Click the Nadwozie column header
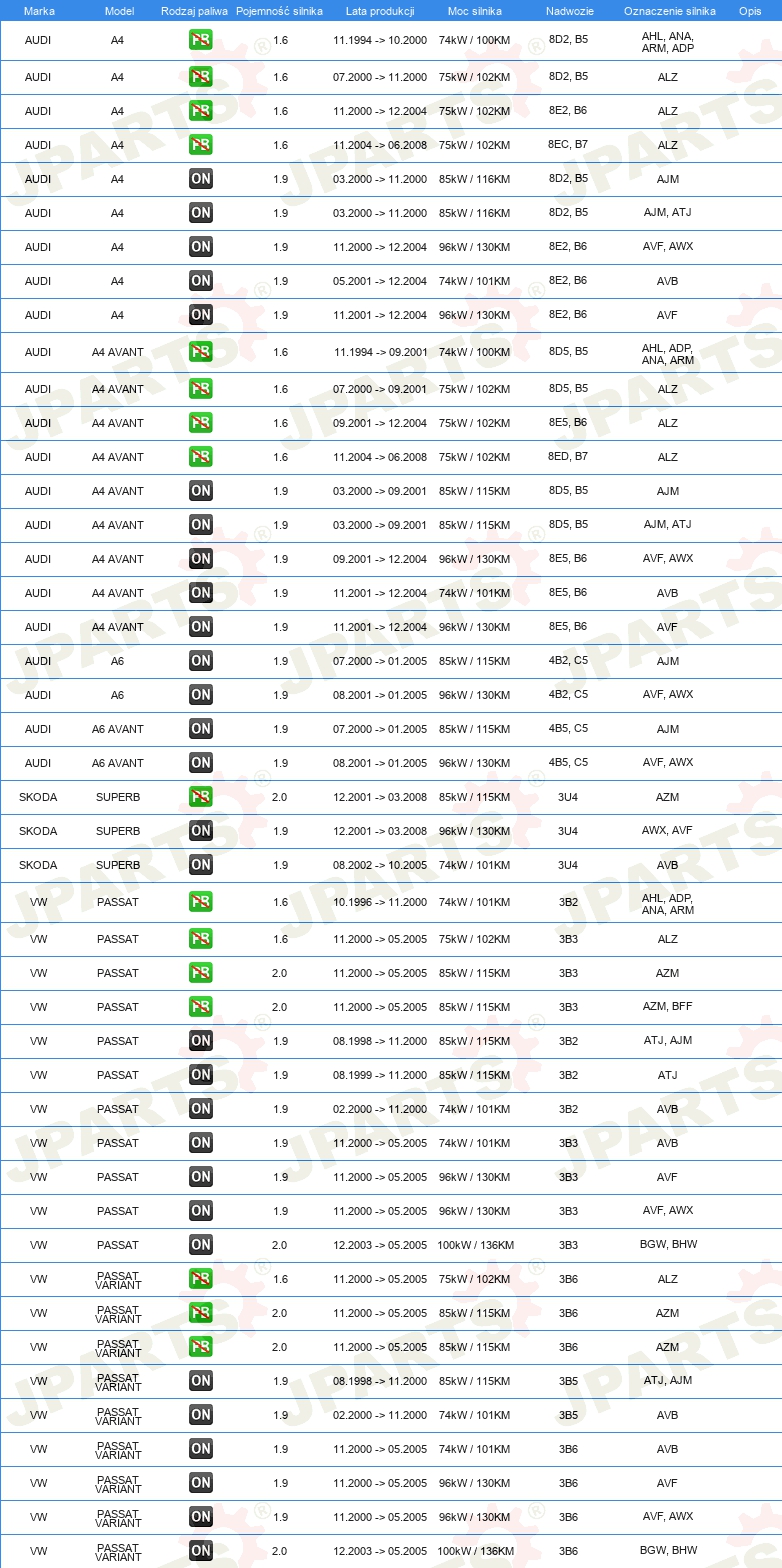 click(569, 11)
